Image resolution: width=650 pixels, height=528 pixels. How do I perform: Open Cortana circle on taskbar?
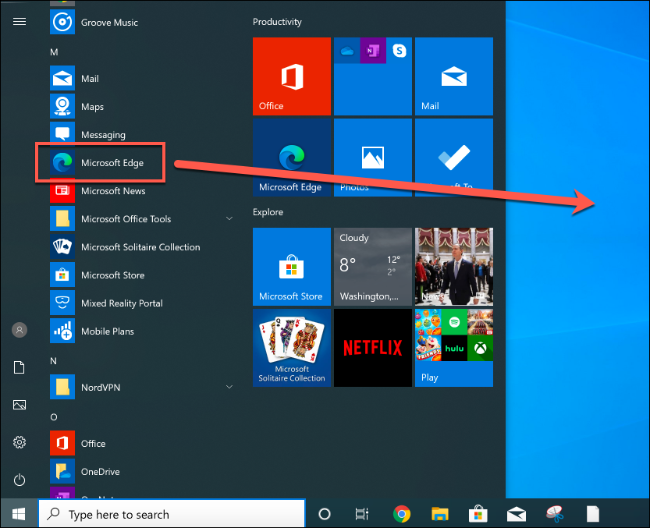pos(324,514)
